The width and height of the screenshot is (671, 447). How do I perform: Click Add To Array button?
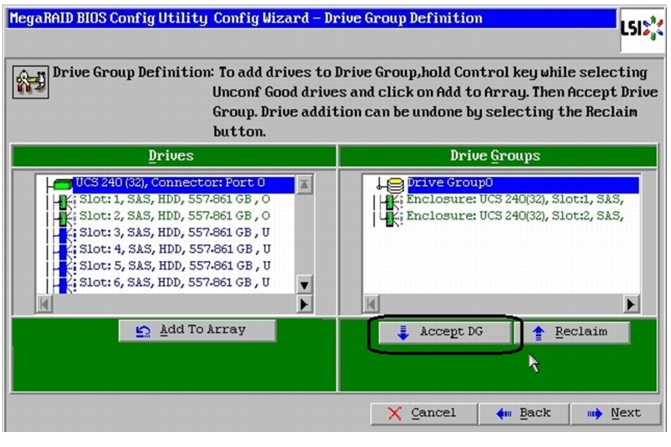pos(197,330)
